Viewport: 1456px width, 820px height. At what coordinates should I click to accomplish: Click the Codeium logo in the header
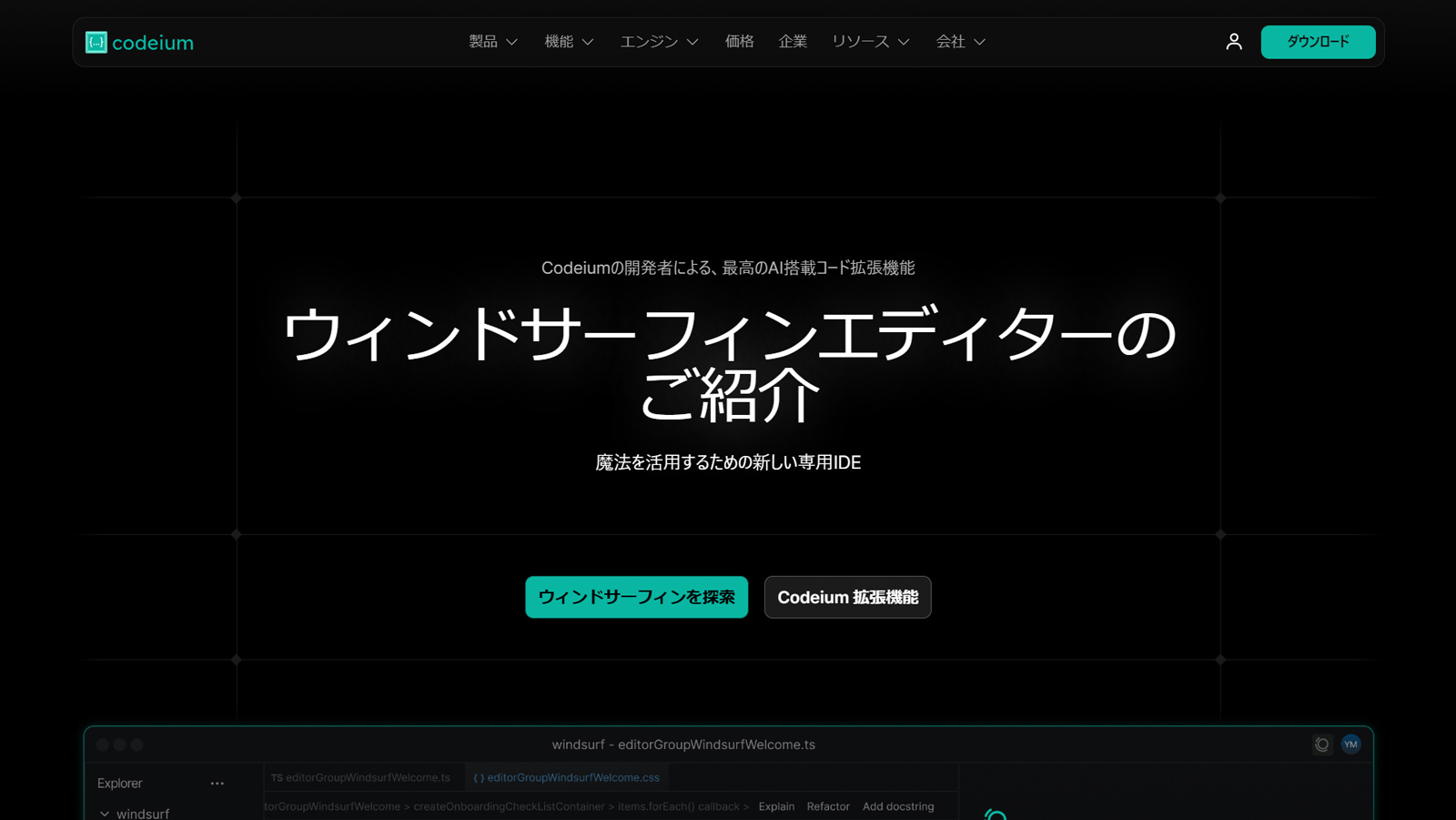(139, 42)
